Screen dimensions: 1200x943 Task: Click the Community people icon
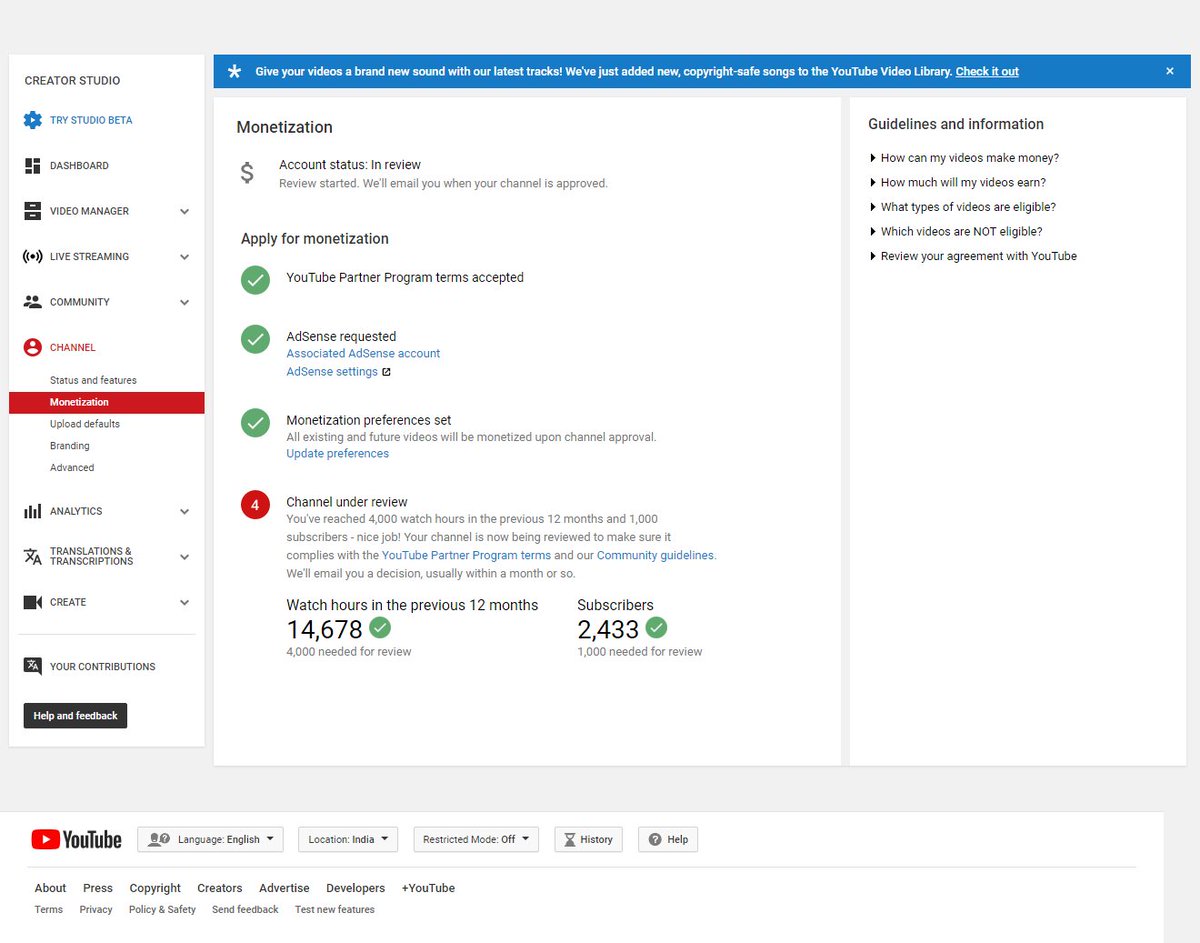[x=32, y=302]
